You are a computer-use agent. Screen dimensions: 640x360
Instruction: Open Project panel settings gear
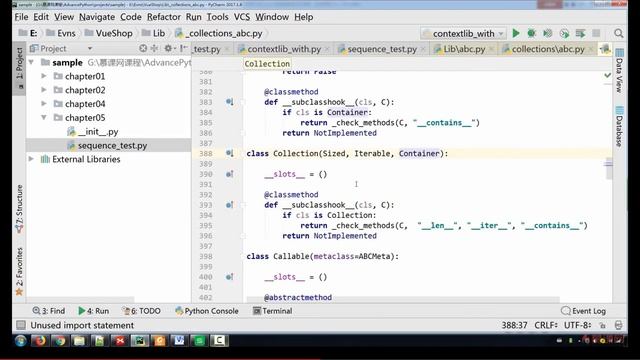coord(168,49)
